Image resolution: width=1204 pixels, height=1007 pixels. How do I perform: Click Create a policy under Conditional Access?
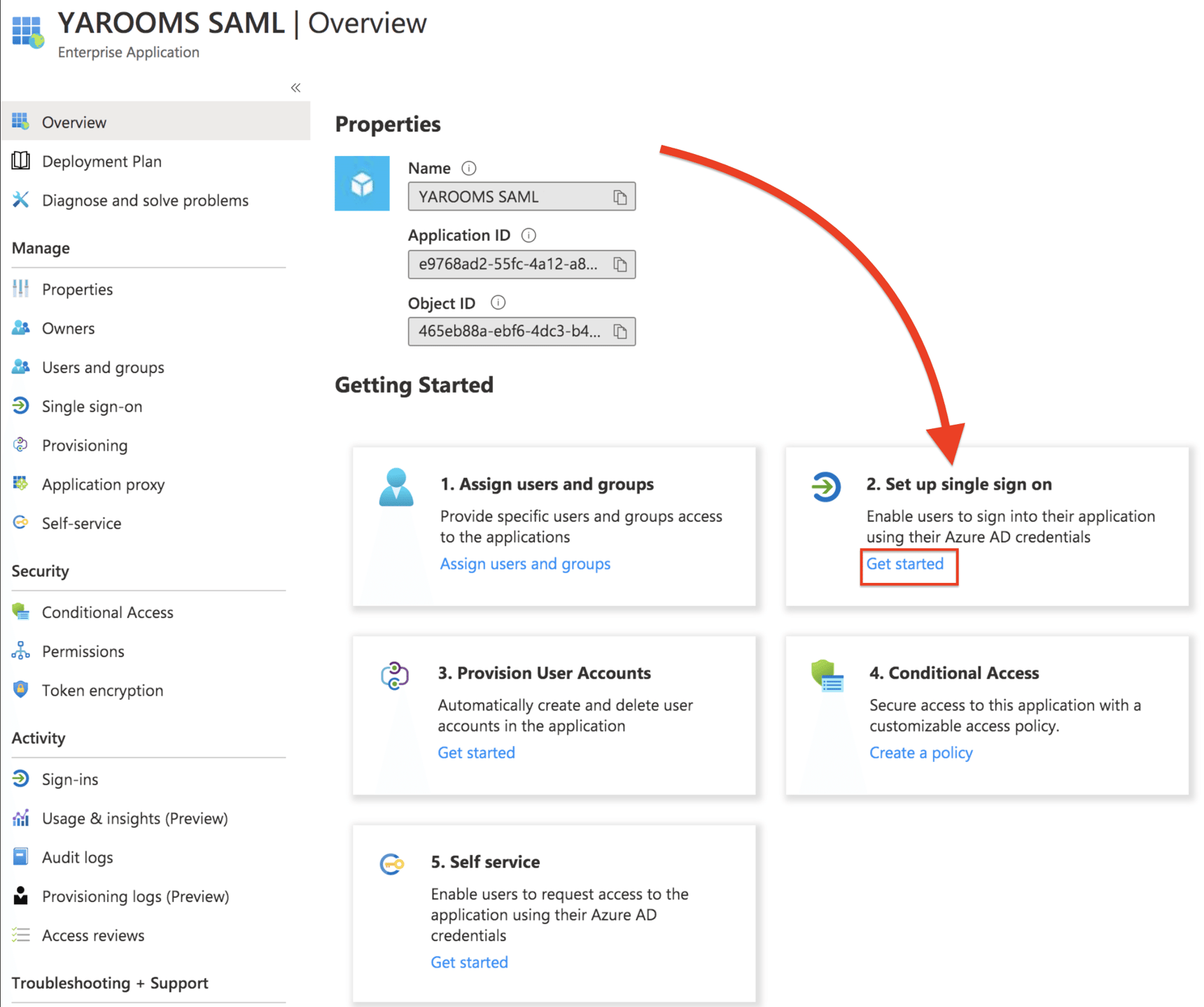coord(920,752)
